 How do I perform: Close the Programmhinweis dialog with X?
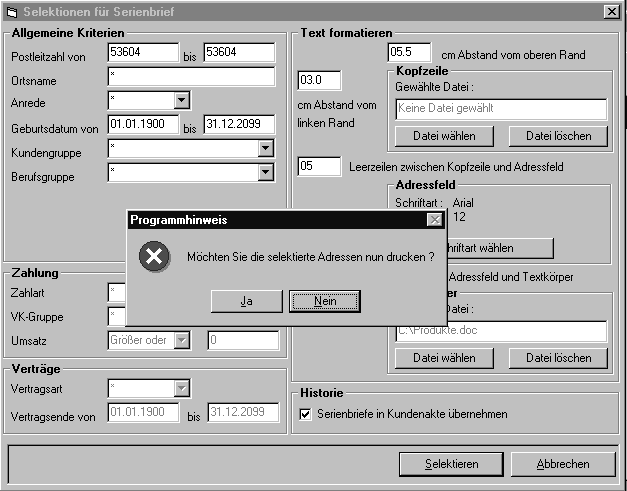434,219
